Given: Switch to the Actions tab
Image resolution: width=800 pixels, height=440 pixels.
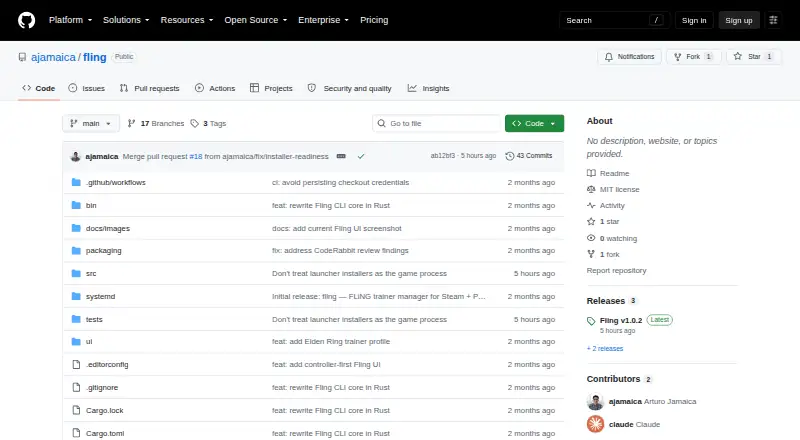Looking at the screenshot, I should click(x=215, y=88).
